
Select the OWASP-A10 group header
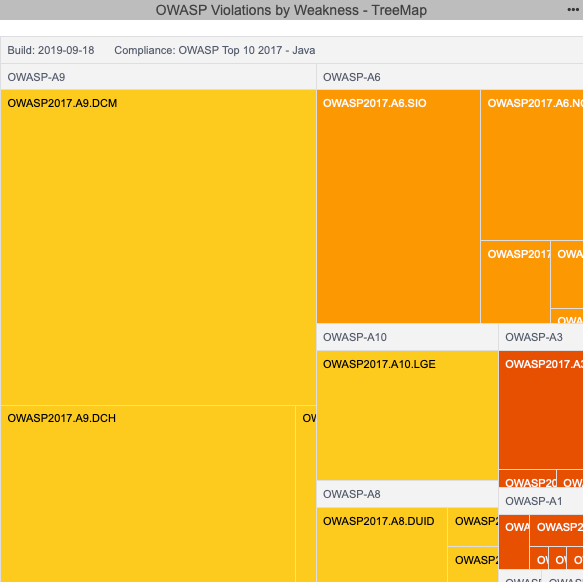coord(407,337)
